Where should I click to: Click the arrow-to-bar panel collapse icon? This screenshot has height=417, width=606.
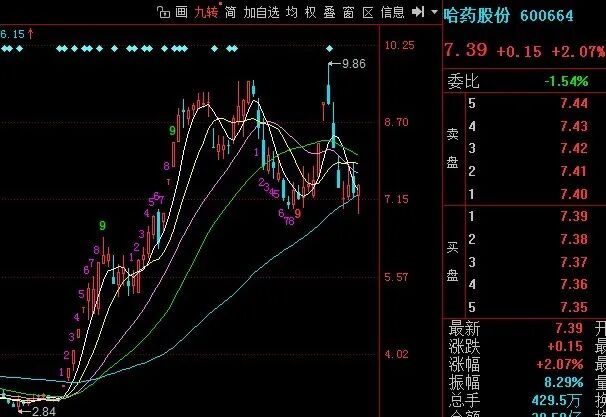pos(418,12)
